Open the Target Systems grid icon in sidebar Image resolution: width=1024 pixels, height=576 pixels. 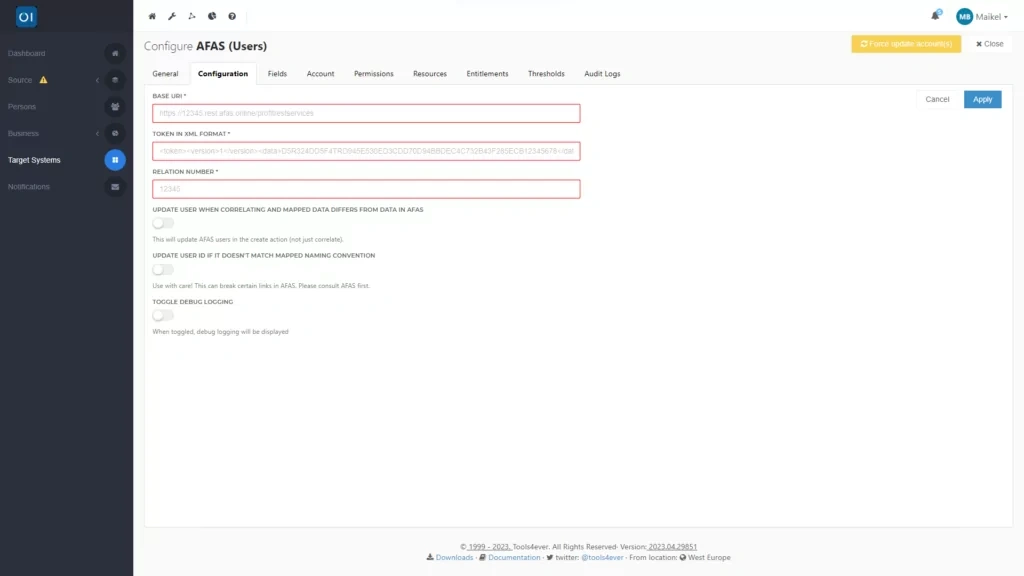(115, 159)
